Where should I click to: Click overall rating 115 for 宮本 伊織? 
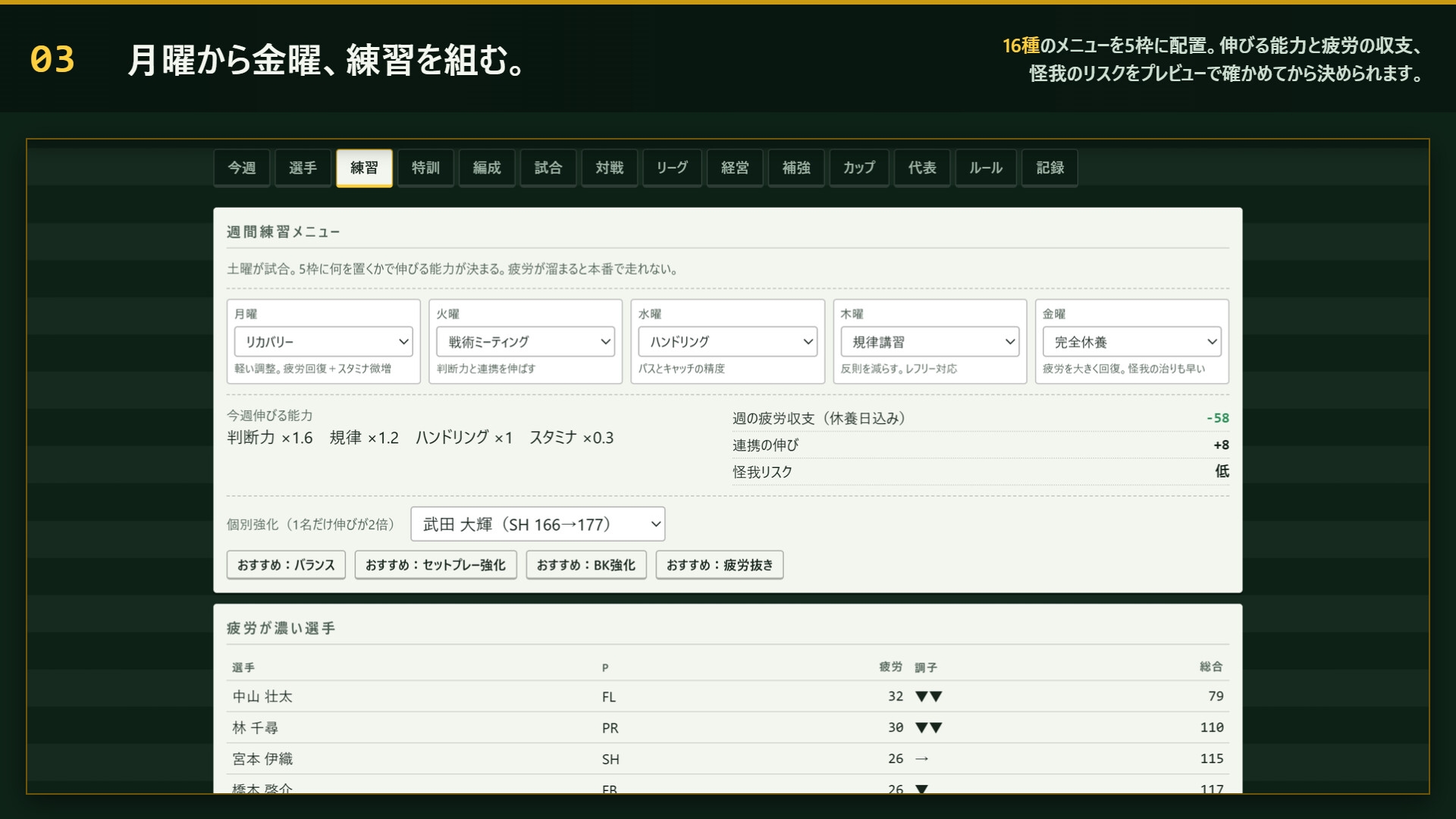1212,758
